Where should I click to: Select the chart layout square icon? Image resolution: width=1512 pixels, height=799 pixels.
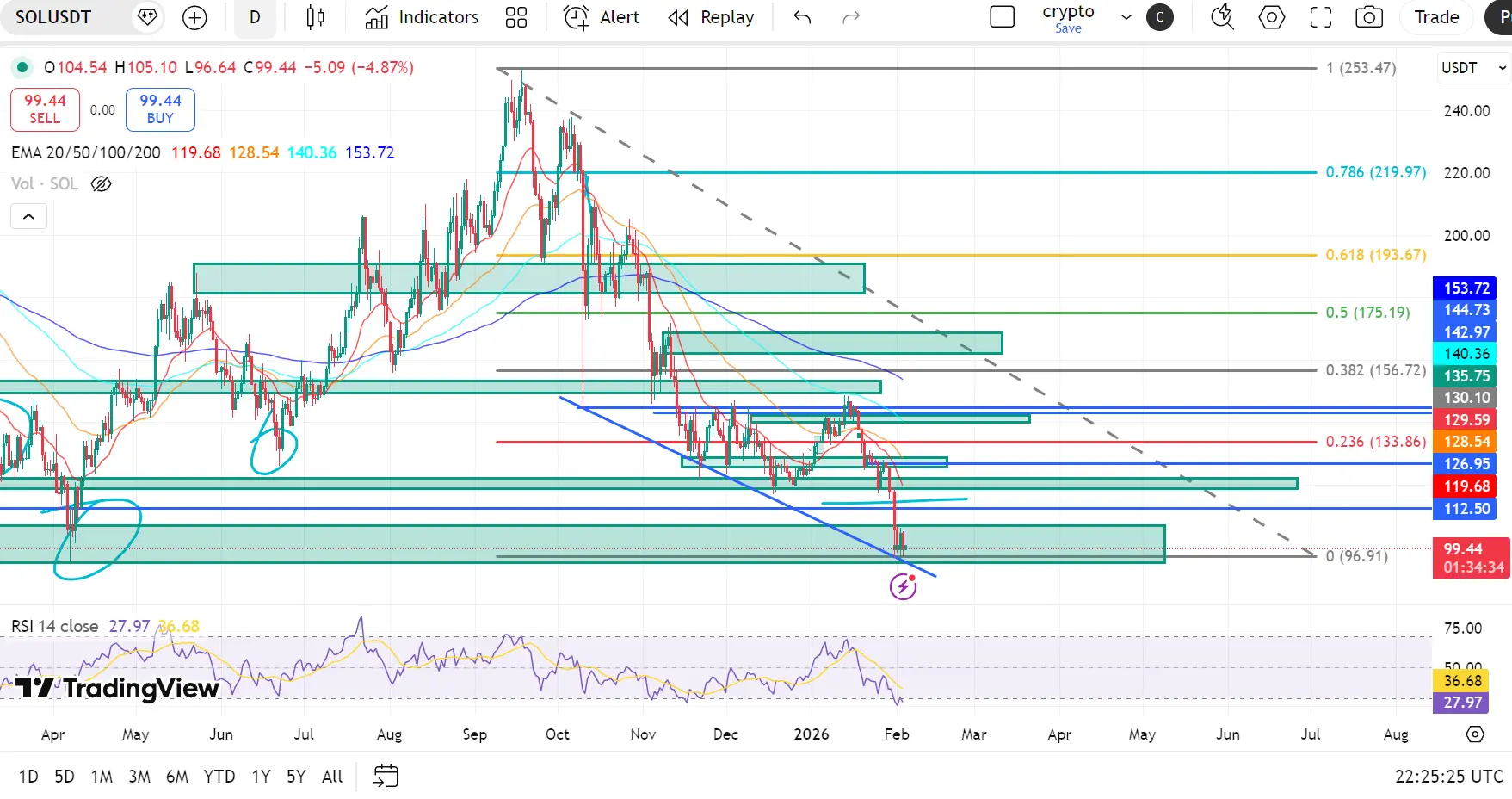(x=1003, y=17)
